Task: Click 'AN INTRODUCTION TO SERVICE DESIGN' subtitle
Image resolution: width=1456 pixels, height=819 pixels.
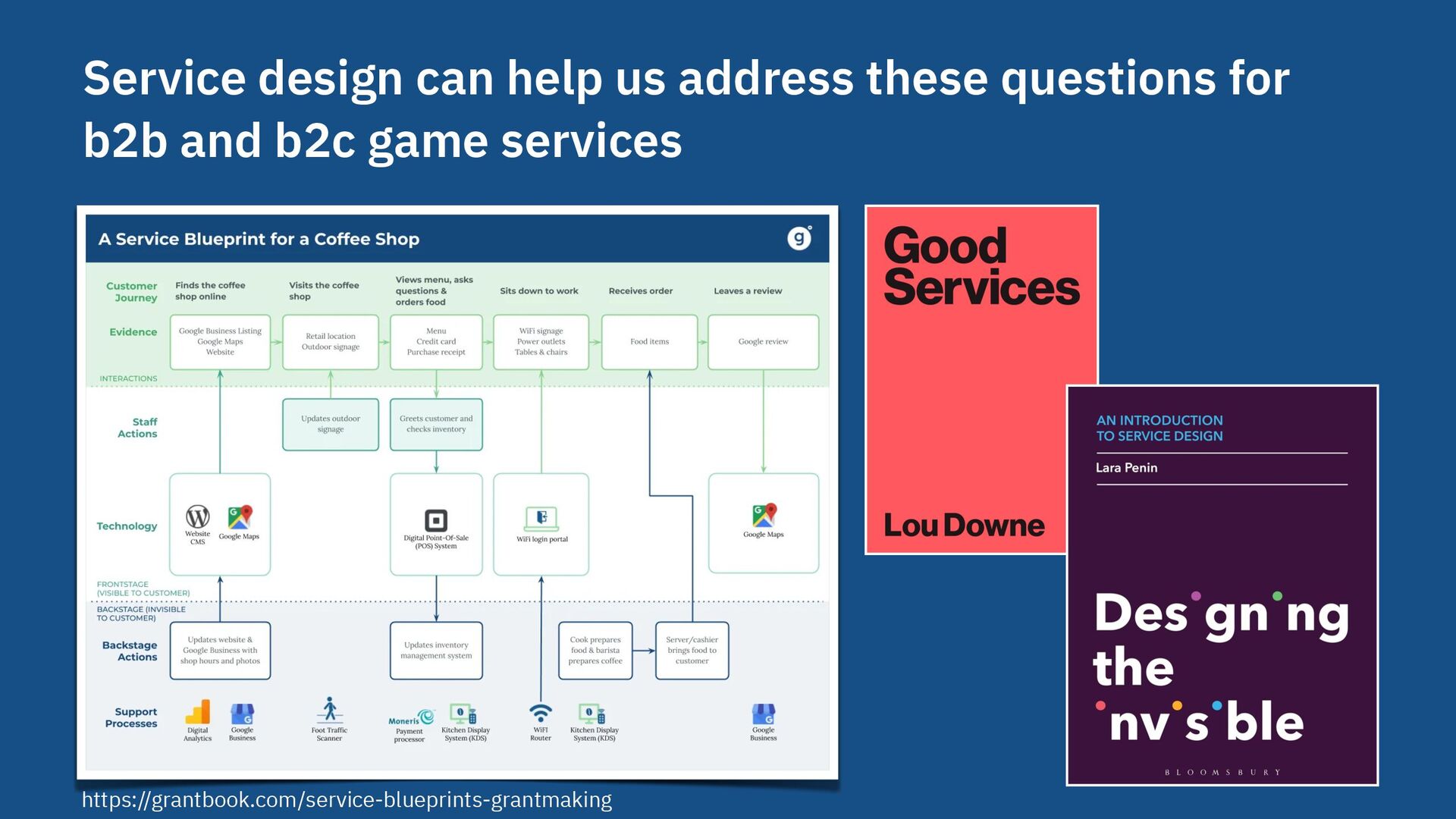Action: [x=1159, y=428]
